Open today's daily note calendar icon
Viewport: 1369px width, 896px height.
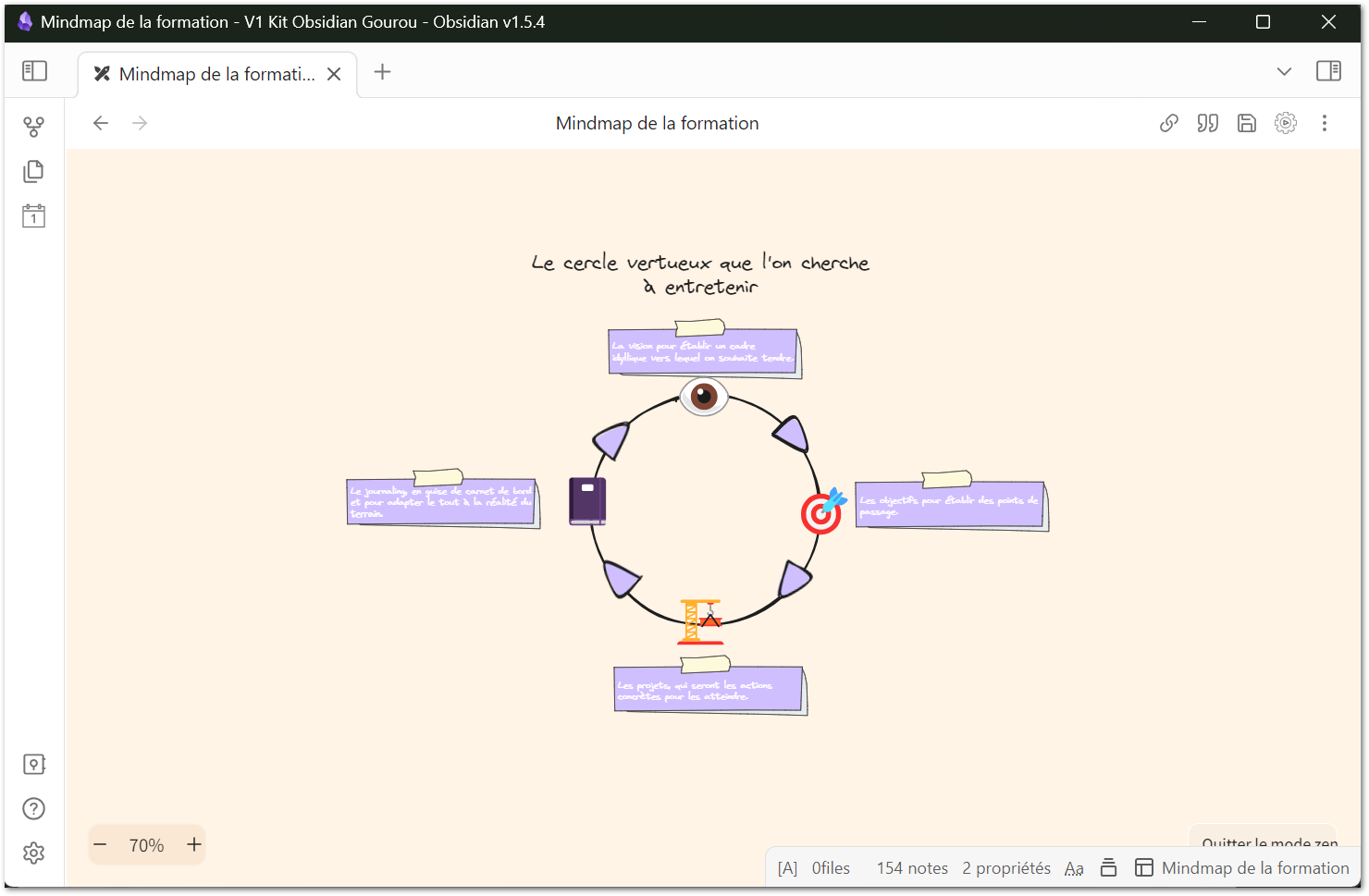click(x=34, y=216)
